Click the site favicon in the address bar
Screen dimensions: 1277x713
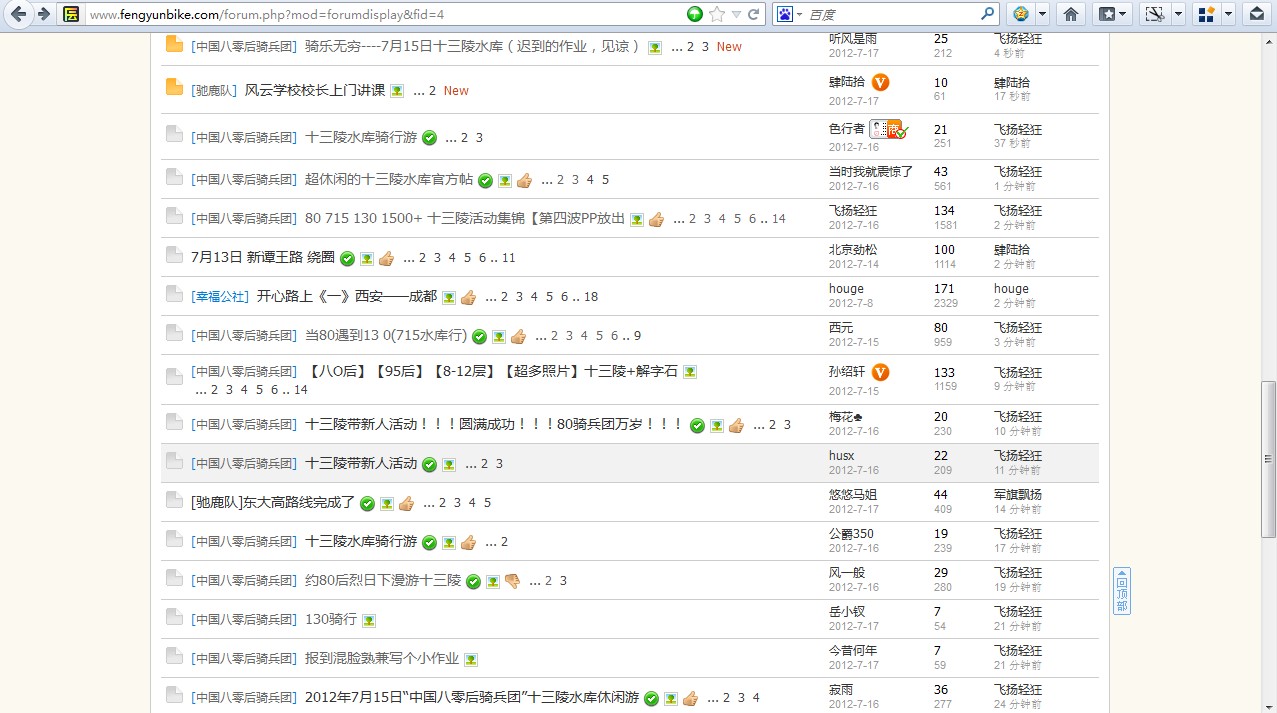pyautogui.click(x=69, y=14)
